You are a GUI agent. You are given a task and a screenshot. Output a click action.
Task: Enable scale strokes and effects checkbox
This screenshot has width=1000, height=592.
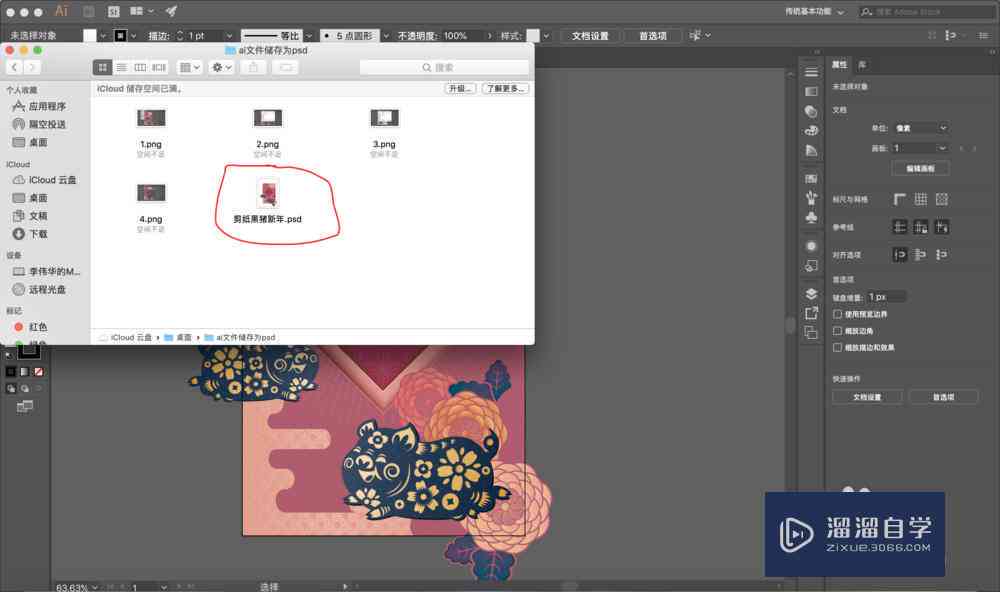coord(837,347)
